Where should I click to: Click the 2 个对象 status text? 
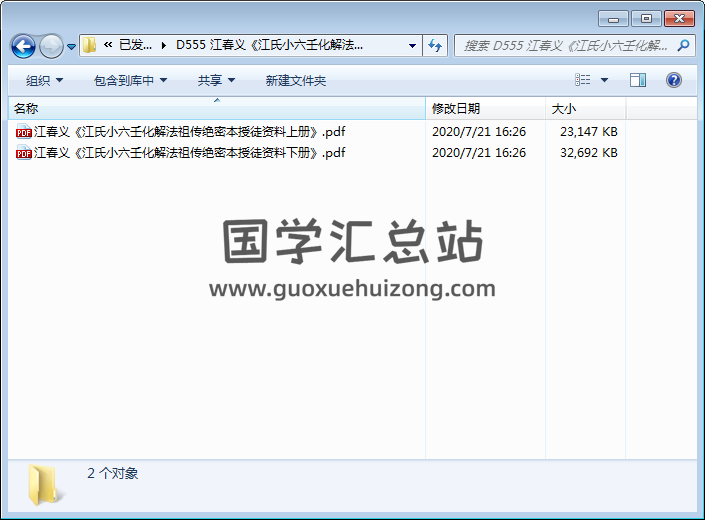pyautogui.click(x=112, y=473)
